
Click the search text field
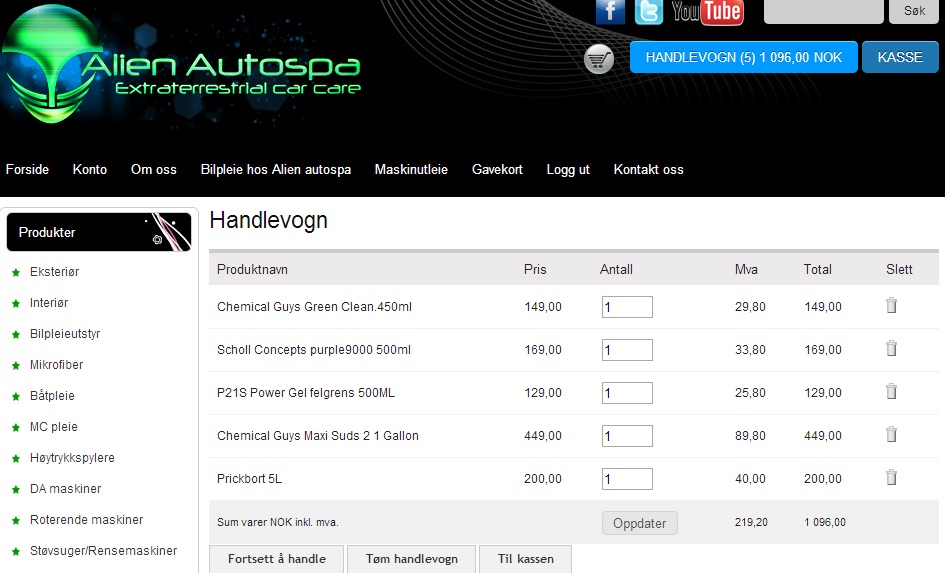point(823,11)
